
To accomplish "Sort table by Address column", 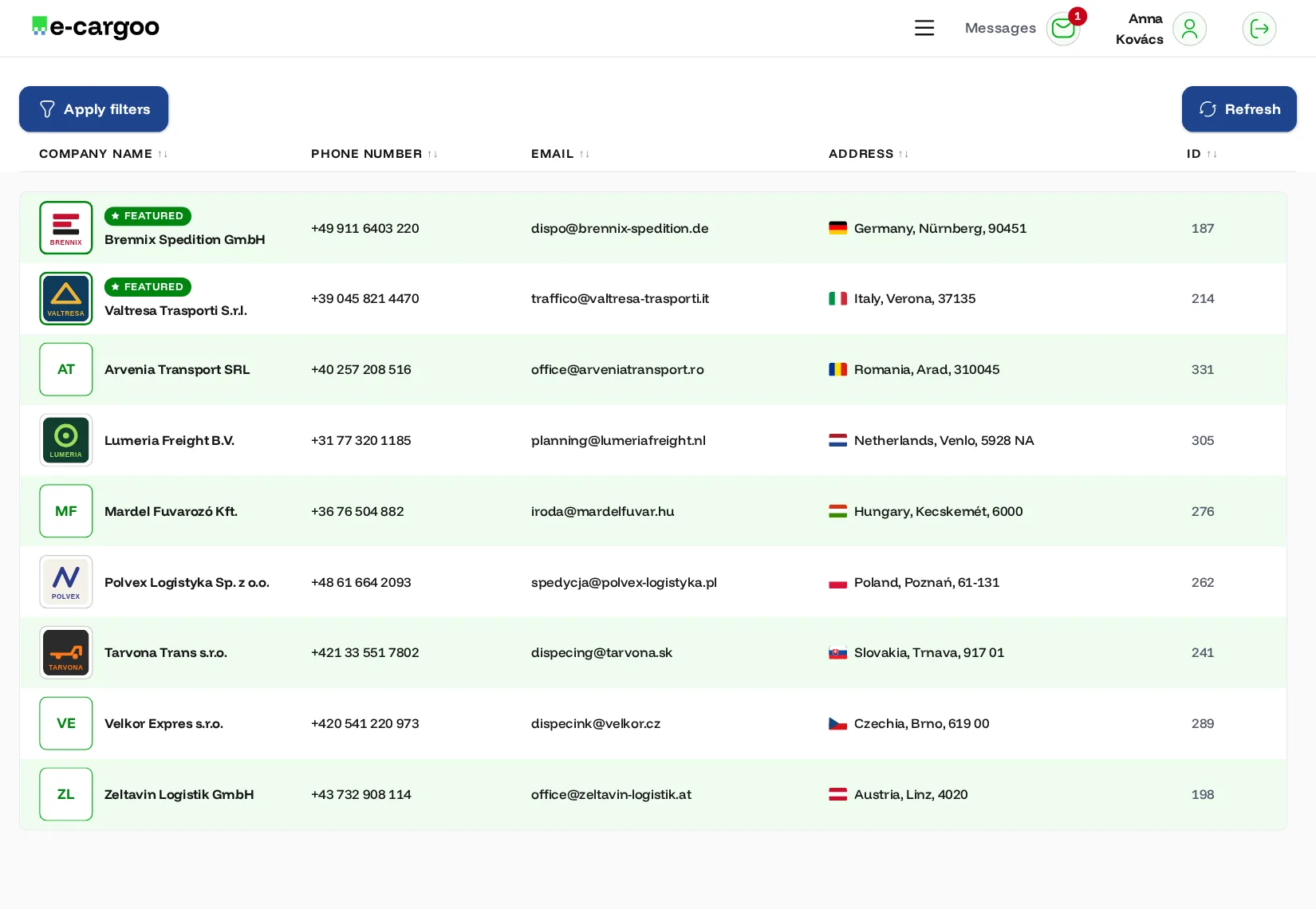I will coord(869,154).
